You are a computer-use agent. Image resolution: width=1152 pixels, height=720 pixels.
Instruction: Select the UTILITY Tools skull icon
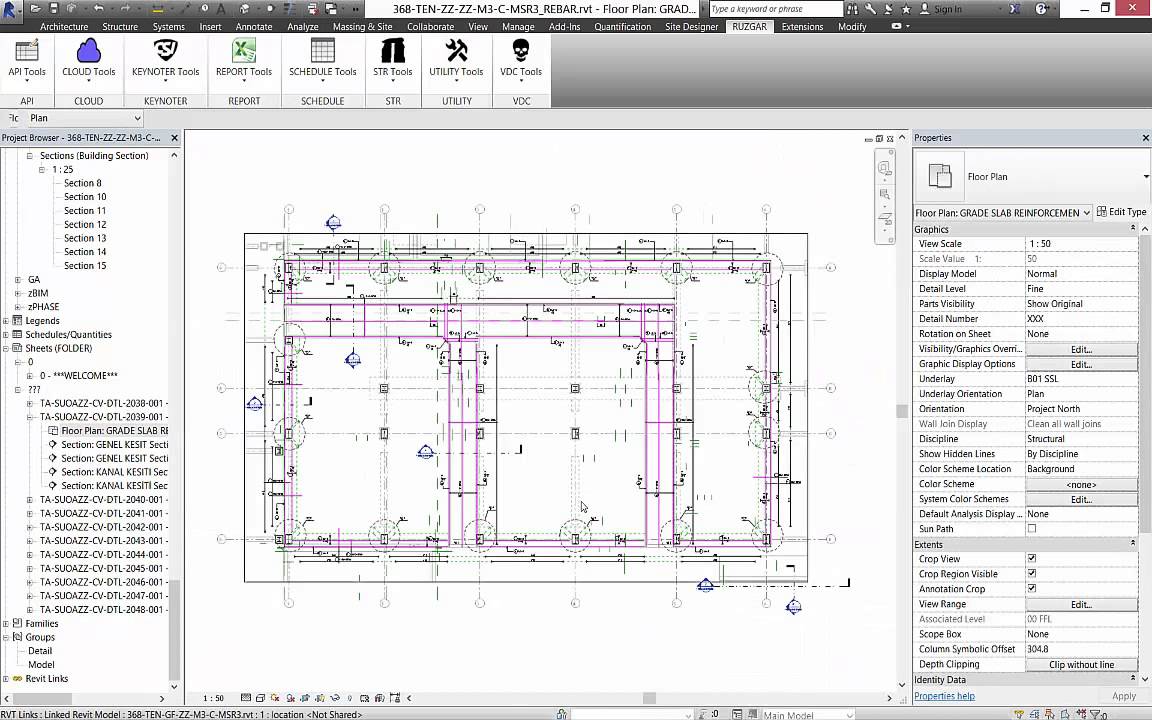click(456, 62)
